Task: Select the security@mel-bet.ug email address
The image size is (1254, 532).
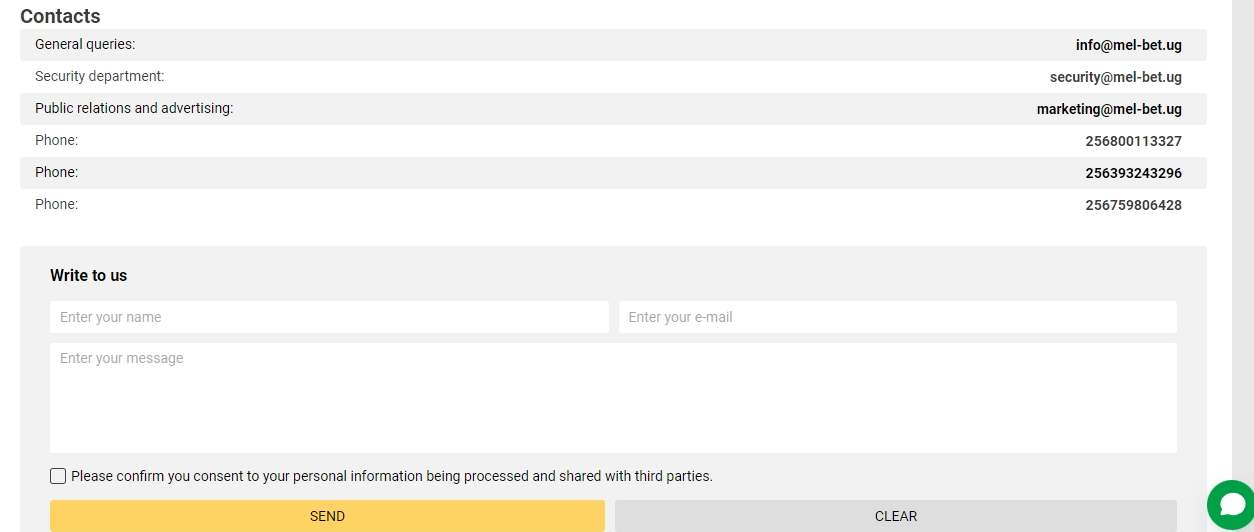Action: [1116, 77]
